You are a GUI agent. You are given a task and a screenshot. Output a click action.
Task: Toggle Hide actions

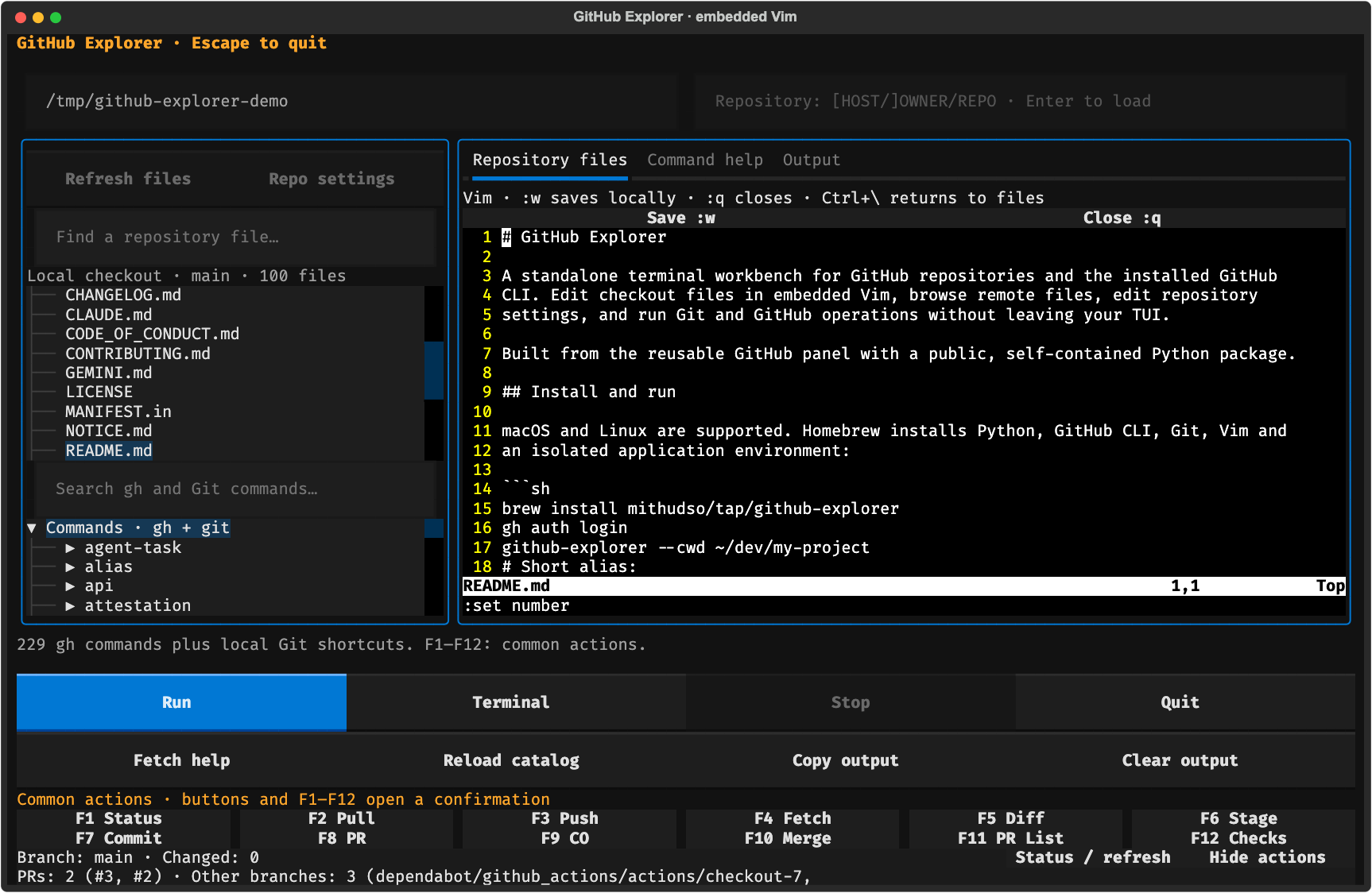click(x=1268, y=858)
